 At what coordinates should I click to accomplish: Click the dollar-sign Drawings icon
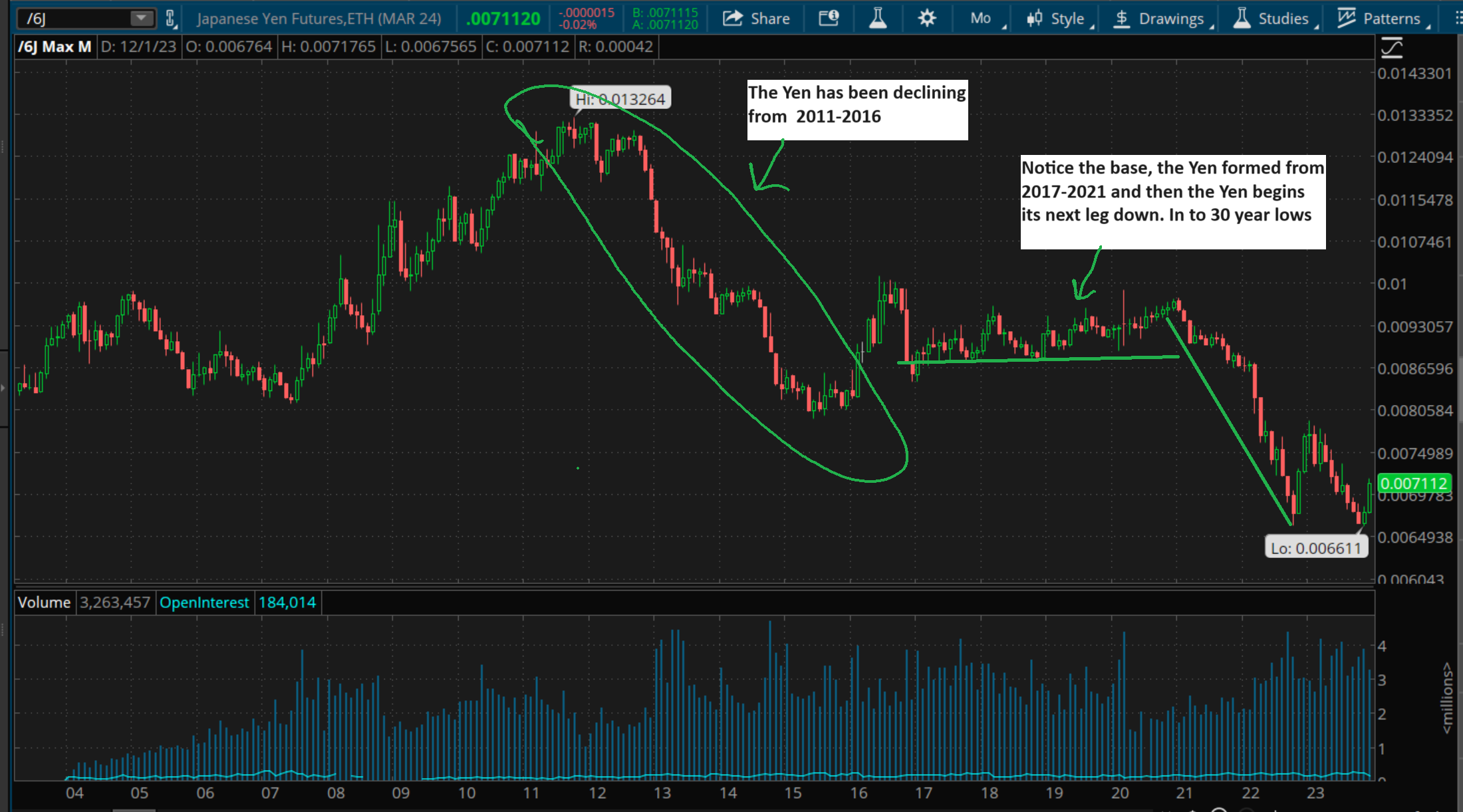pyautogui.click(x=1122, y=19)
